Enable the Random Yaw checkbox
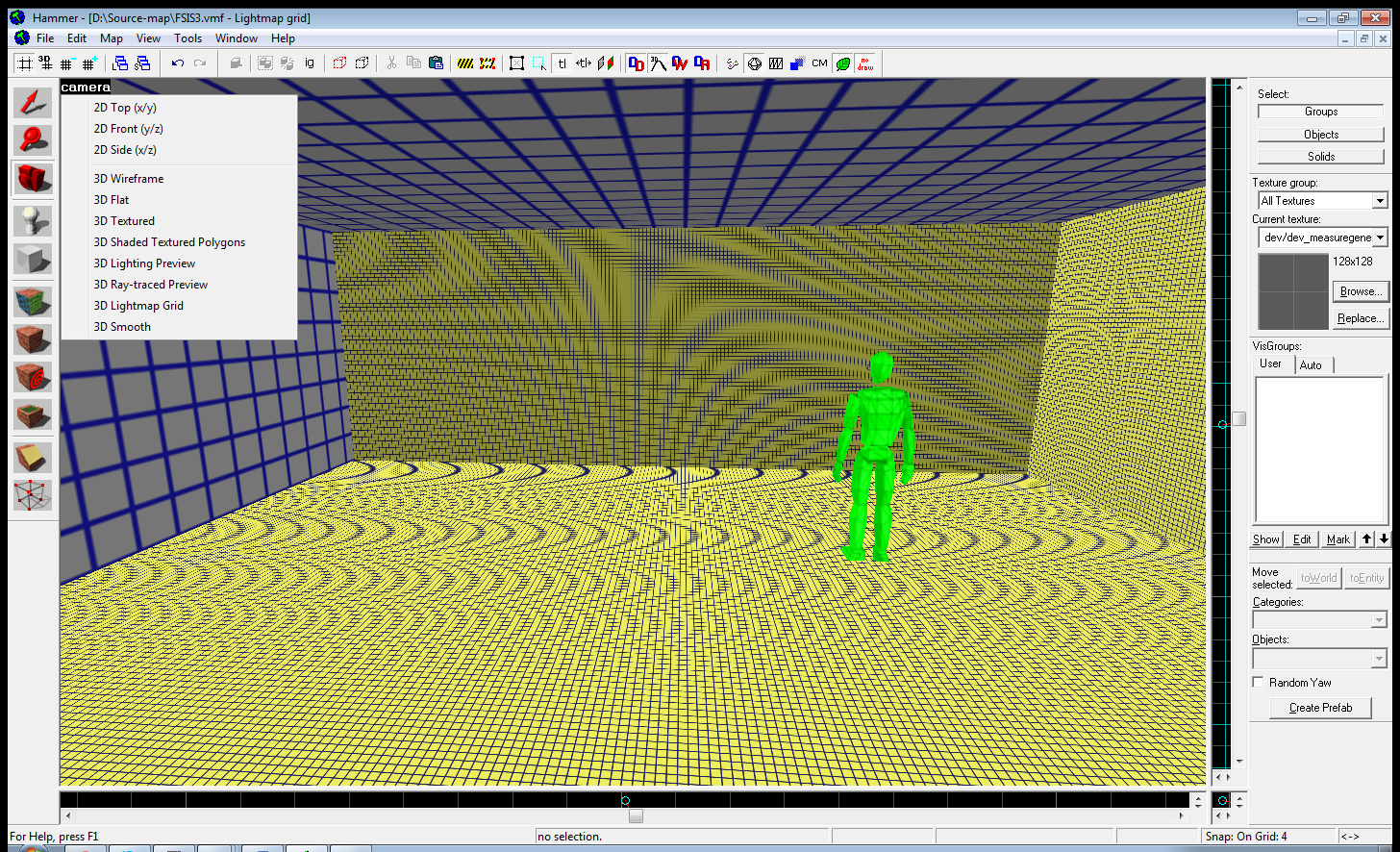The image size is (1400, 852). (x=1258, y=683)
